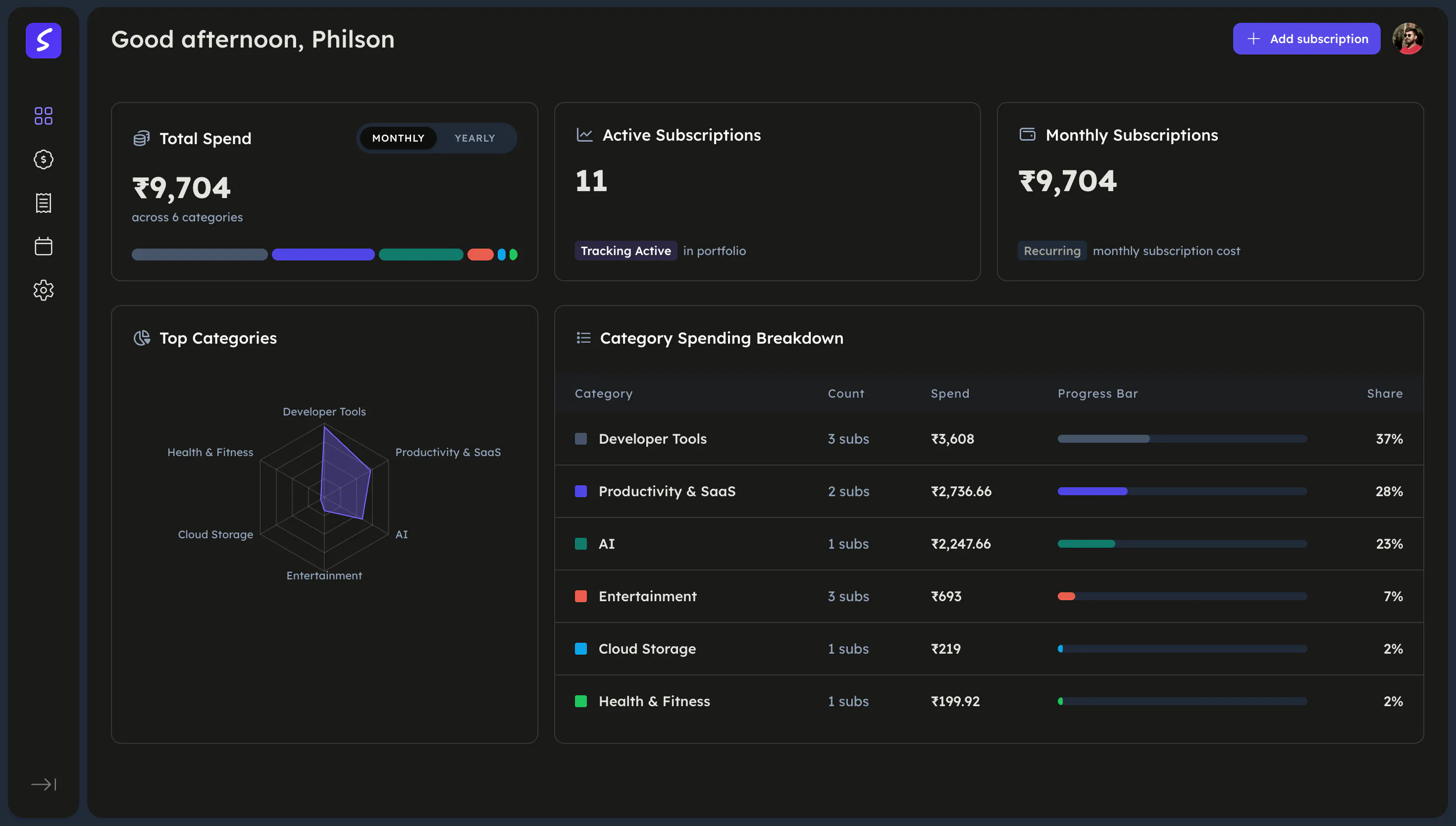This screenshot has height=826, width=1456.
Task: Open the user profile avatar
Action: (1408, 39)
